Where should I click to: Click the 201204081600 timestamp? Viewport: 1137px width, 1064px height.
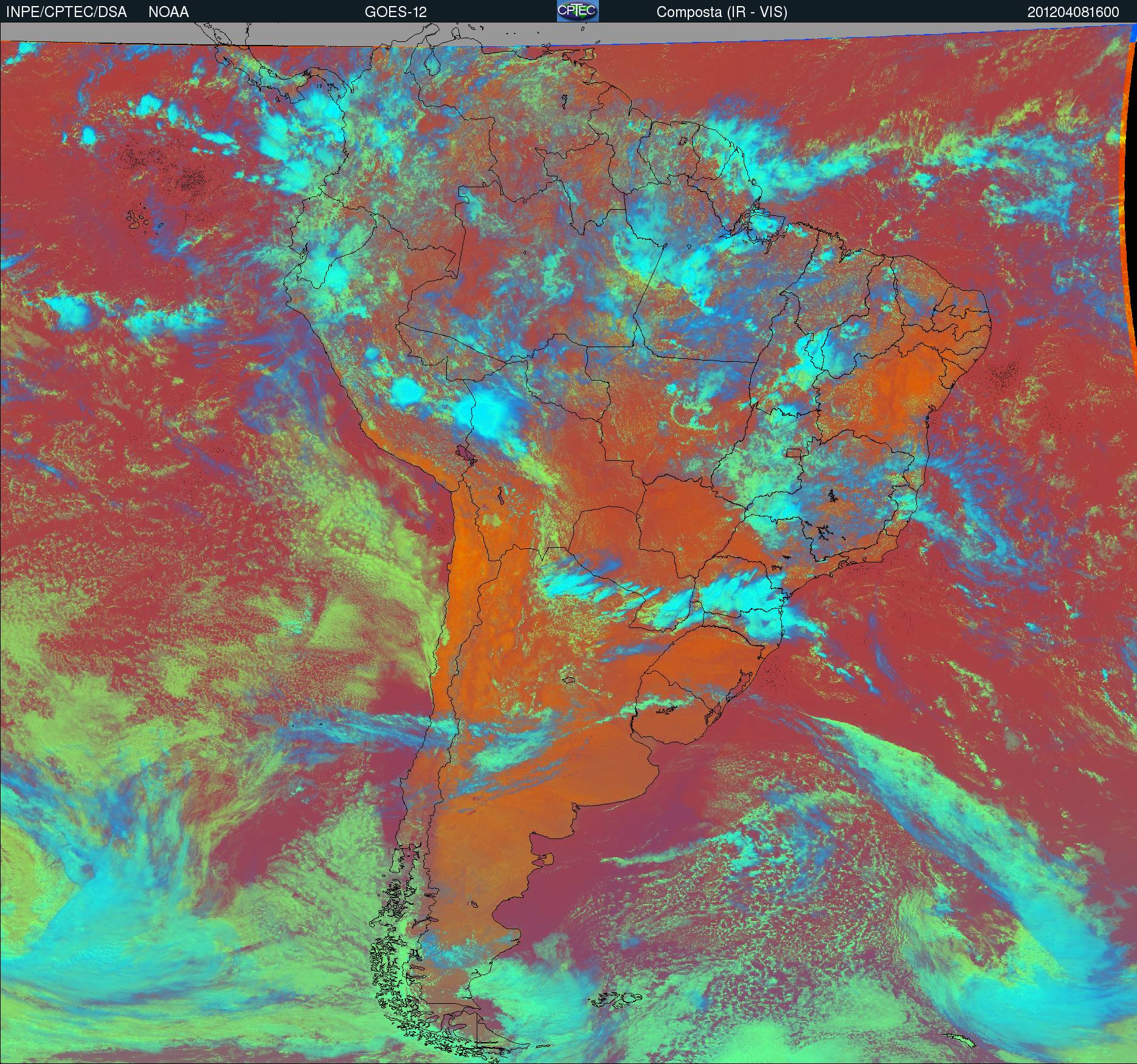tap(1073, 12)
